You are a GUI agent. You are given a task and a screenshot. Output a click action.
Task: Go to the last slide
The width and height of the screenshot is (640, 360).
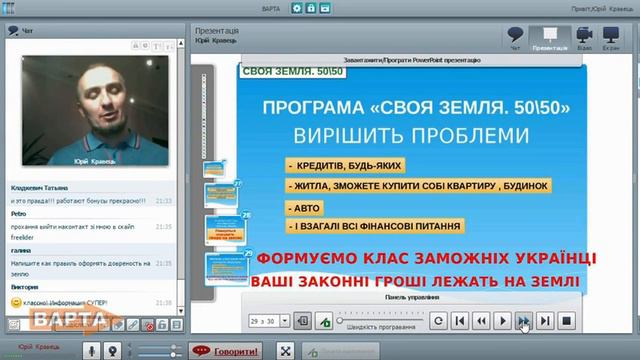click(x=545, y=321)
